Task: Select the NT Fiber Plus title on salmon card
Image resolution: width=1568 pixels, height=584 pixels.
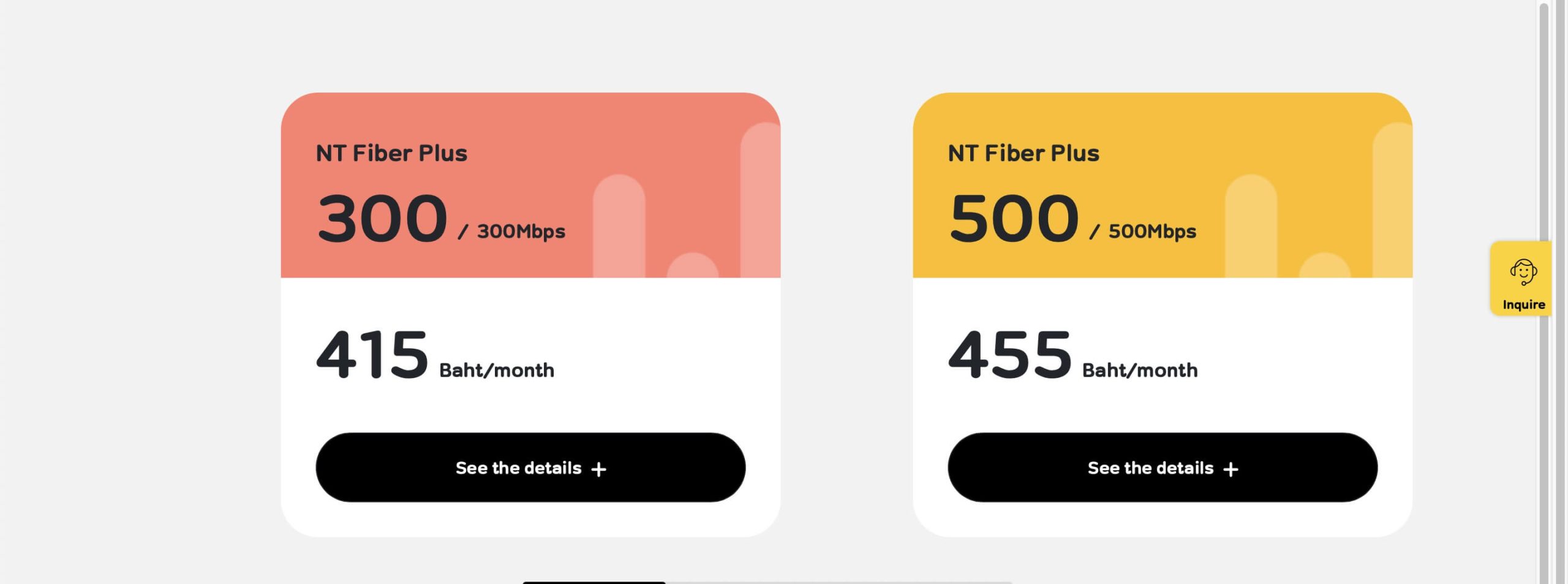Action: (391, 153)
